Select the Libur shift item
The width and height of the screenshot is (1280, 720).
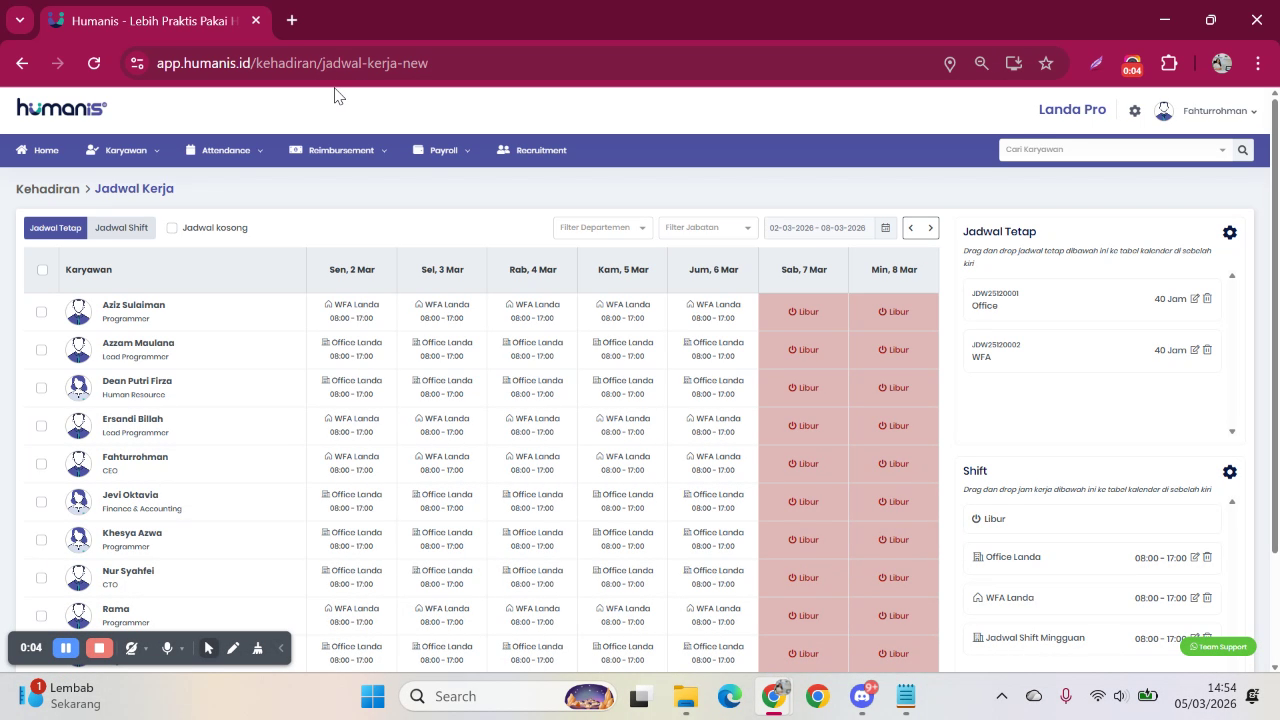(1092, 519)
